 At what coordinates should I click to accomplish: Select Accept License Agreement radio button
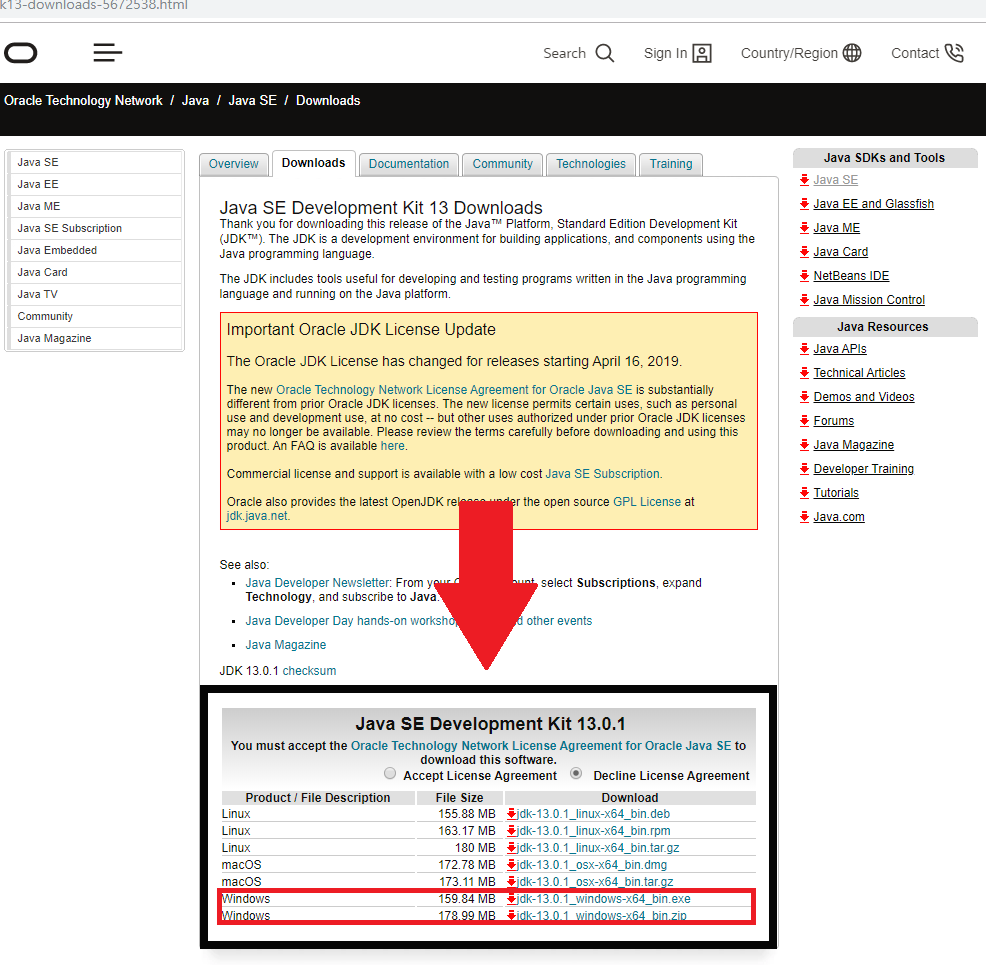[x=390, y=773]
